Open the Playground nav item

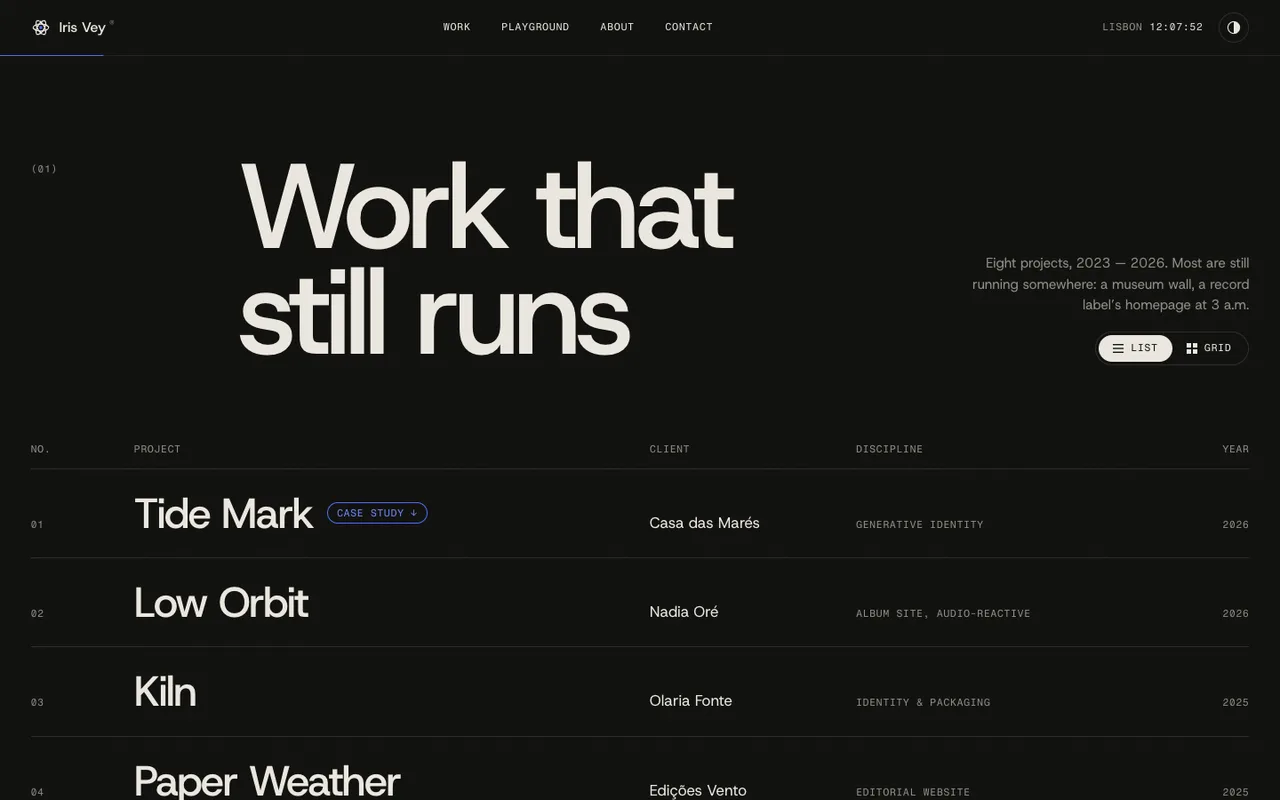[x=535, y=27]
